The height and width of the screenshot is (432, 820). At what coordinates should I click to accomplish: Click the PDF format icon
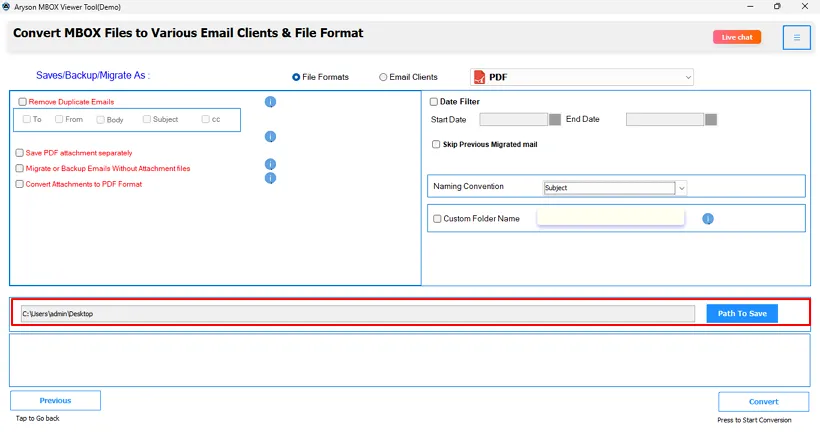(x=479, y=77)
